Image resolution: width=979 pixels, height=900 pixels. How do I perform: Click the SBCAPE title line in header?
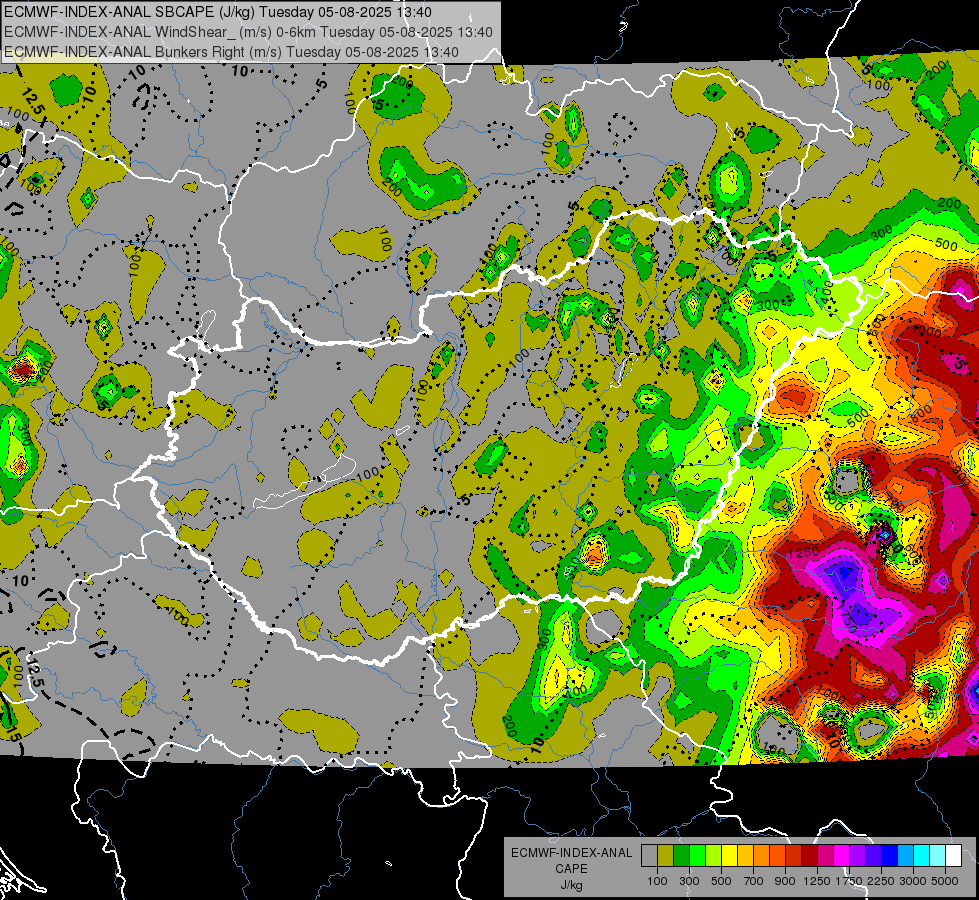click(x=218, y=12)
